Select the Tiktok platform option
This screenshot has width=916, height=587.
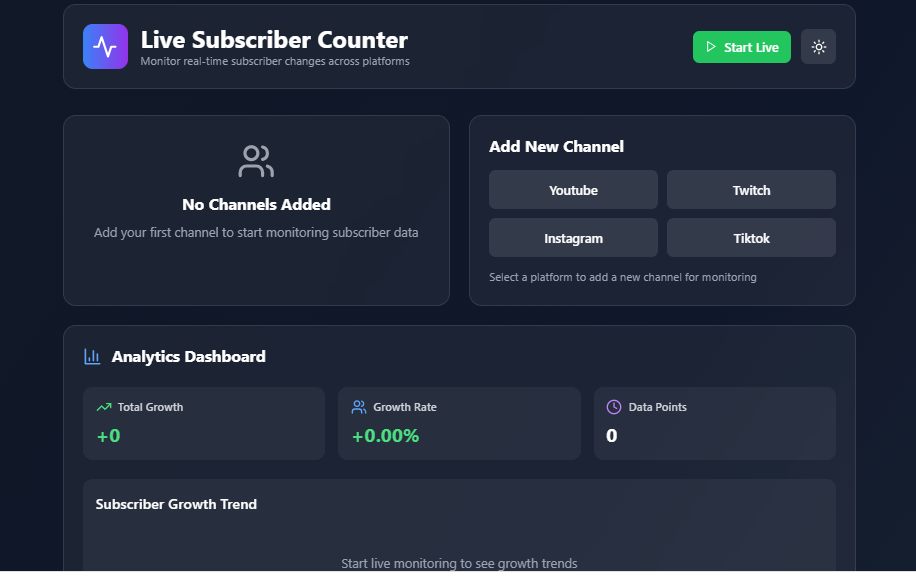tap(751, 237)
